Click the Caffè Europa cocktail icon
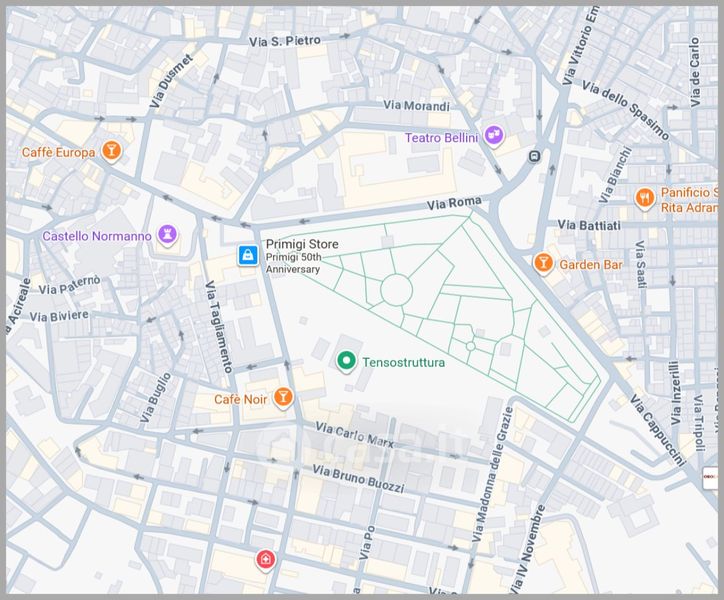 pos(111,152)
